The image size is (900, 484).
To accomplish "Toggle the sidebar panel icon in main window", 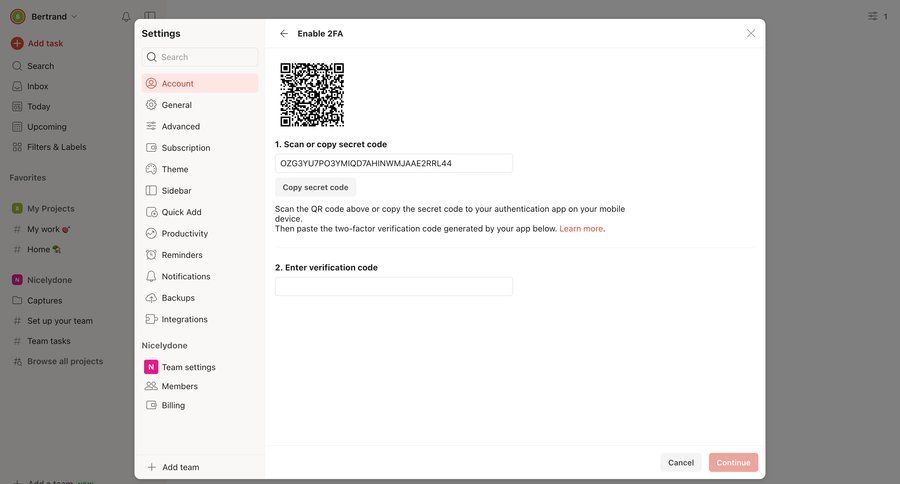I will [150, 16].
